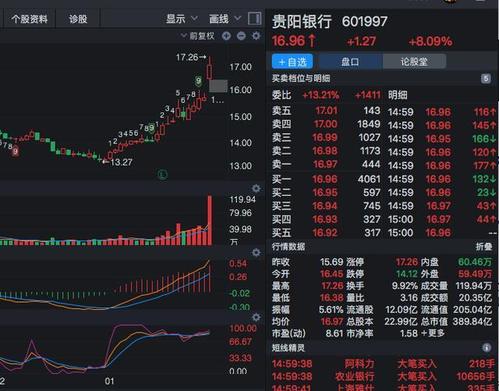The height and width of the screenshot is (391, 499).
Task: Select 买五 bid row at 16.92
Action: click(326, 233)
